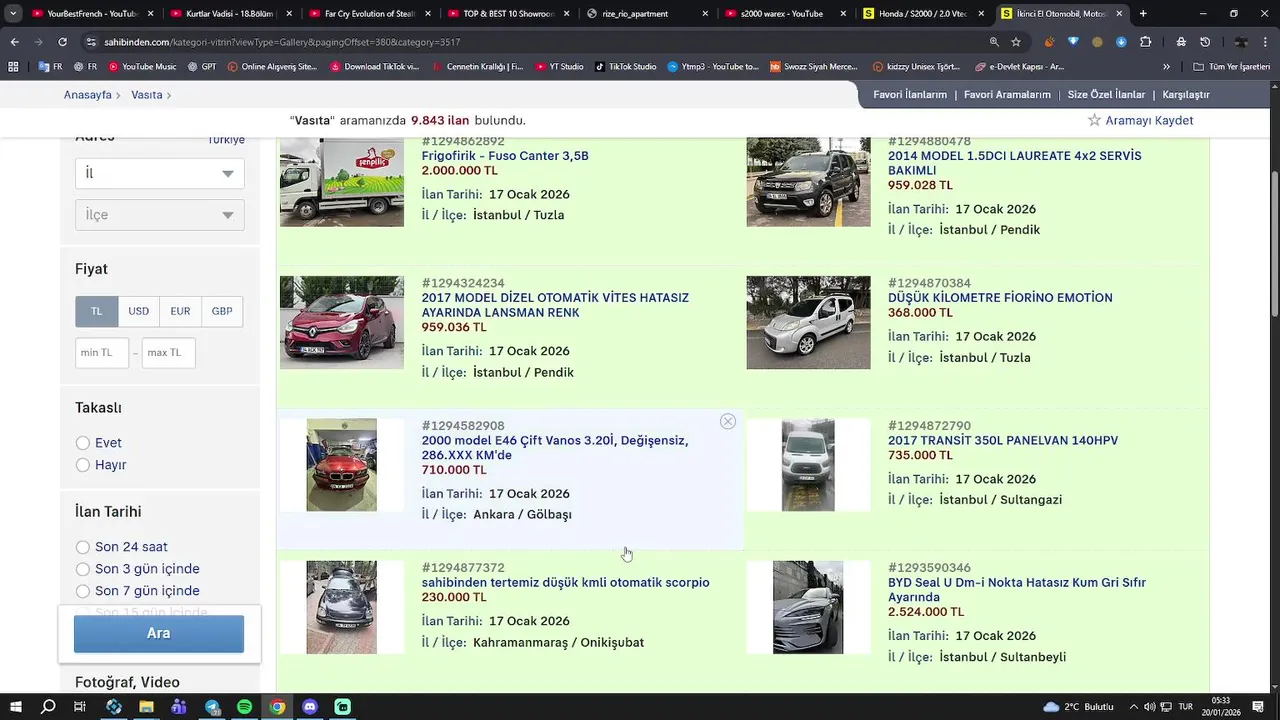Viewport: 1280px width, 720px height.
Task: Click the blue Ara search button
Action: point(159,634)
